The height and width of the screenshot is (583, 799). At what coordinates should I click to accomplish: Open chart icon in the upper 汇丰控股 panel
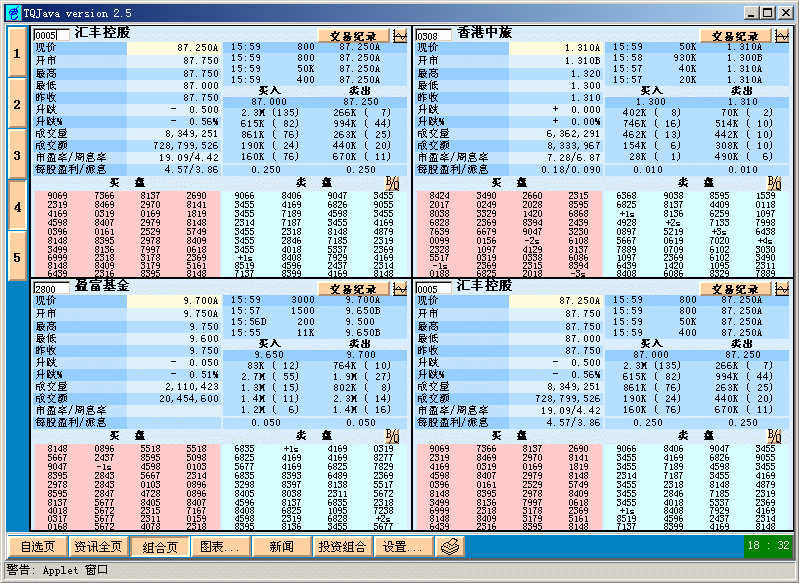coord(400,36)
